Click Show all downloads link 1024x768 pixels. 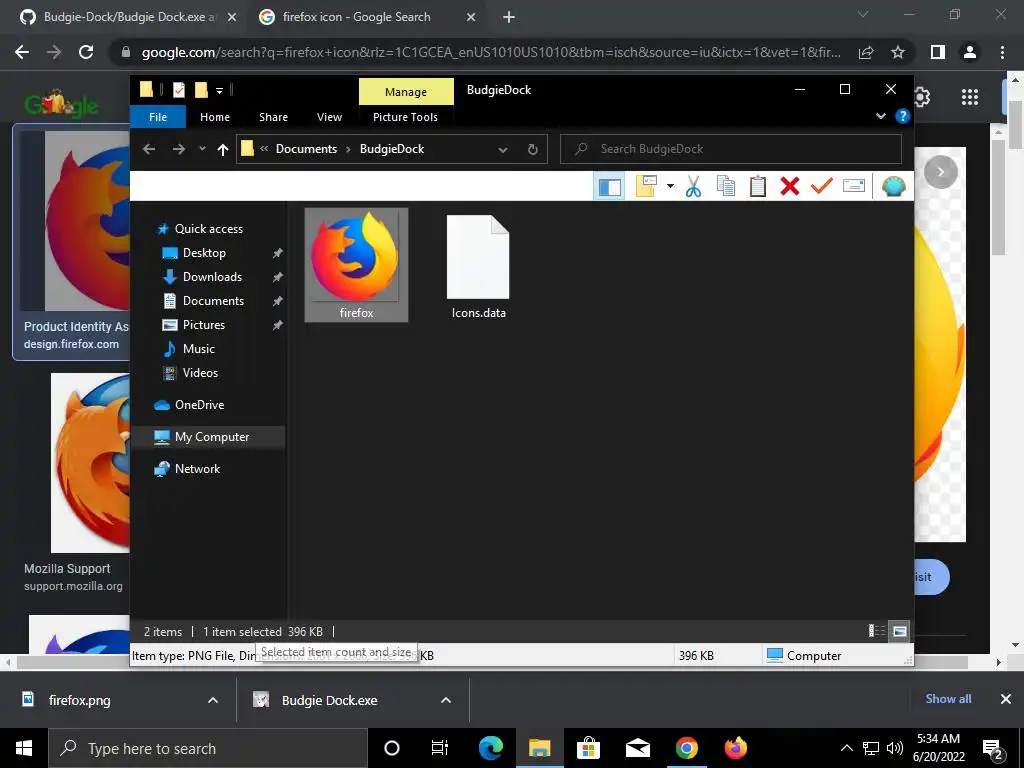point(948,699)
